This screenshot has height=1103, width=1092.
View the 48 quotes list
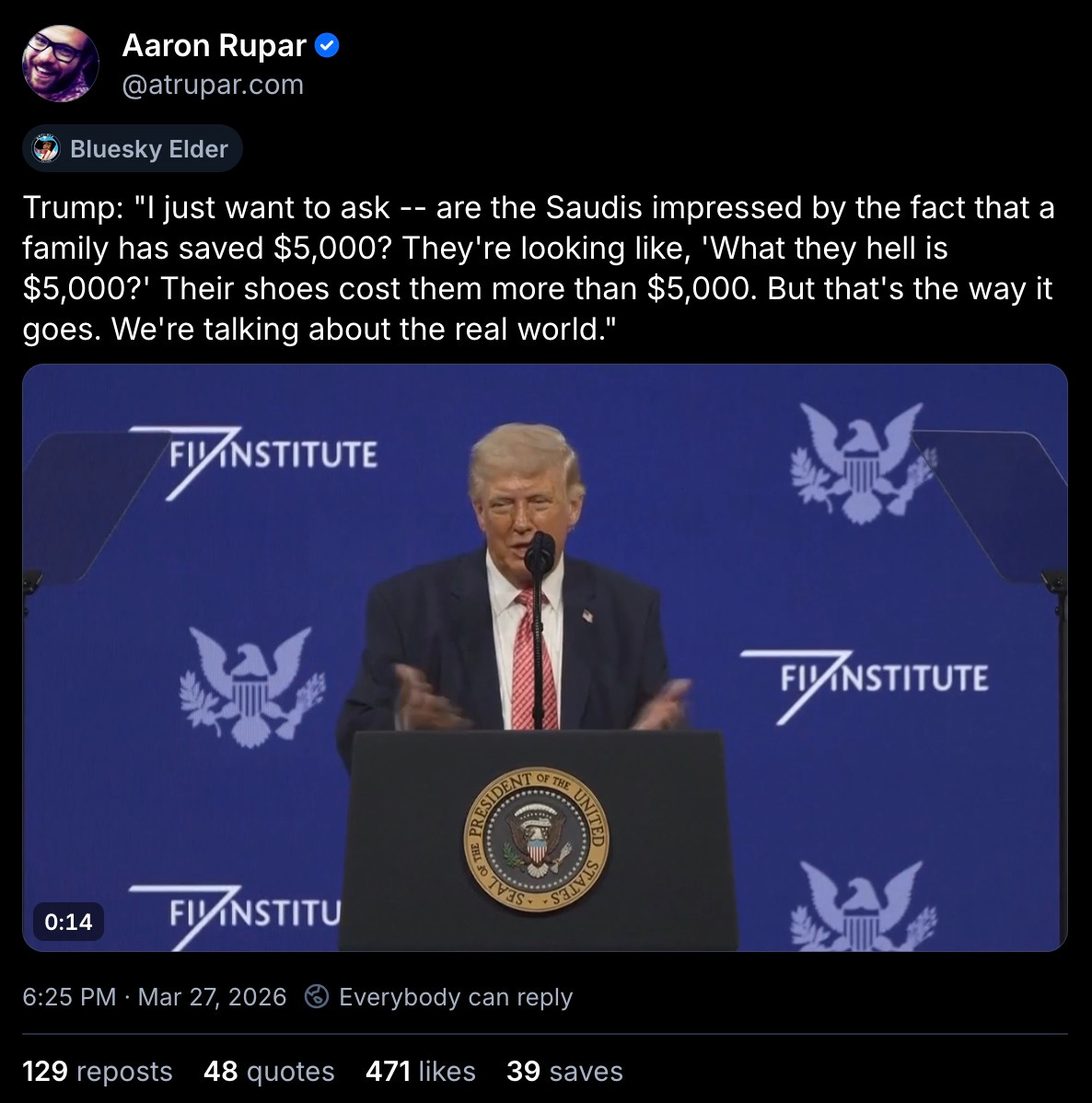click(269, 1072)
